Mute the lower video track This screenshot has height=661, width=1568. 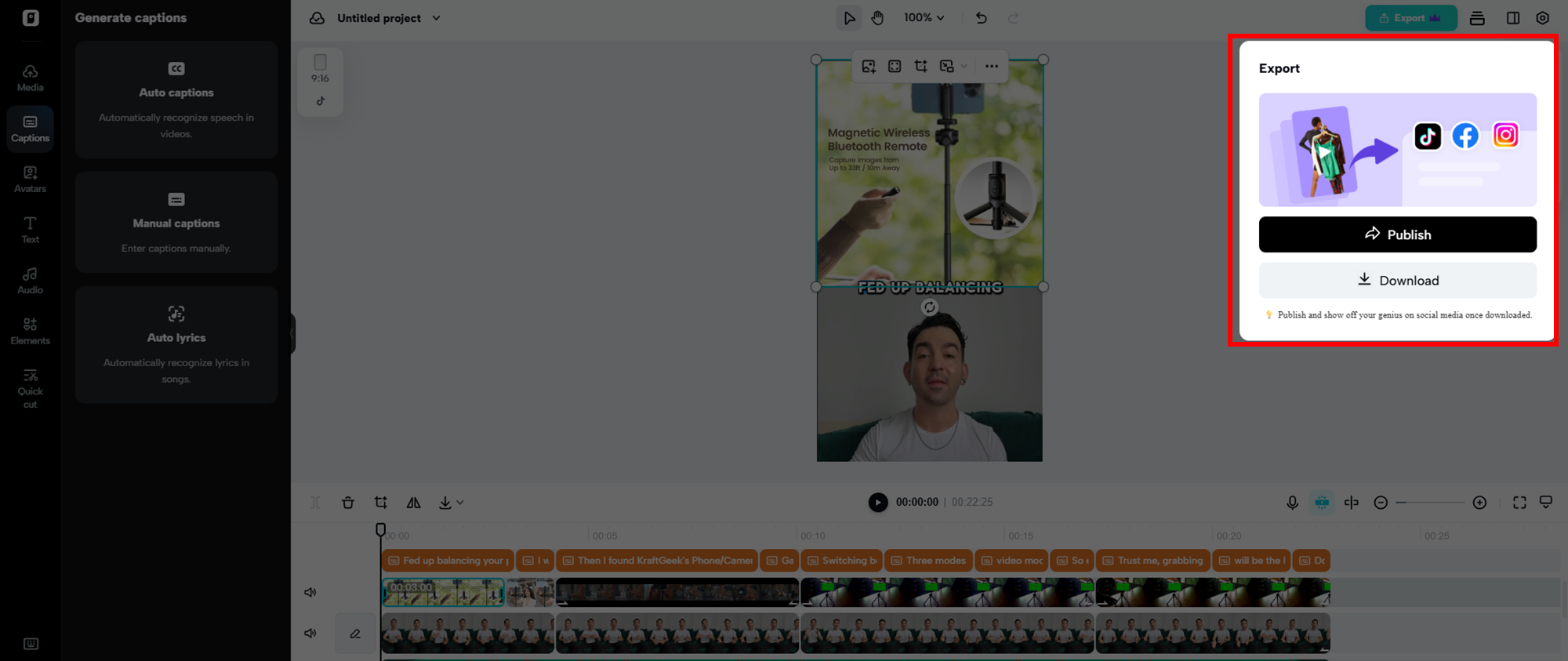coord(310,634)
